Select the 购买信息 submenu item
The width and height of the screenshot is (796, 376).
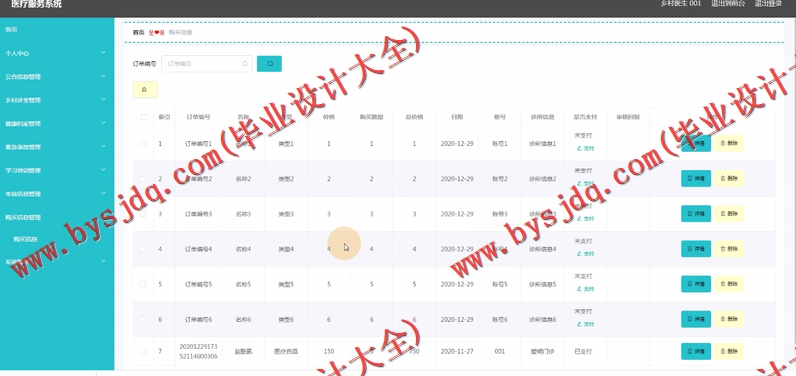tap(25, 240)
